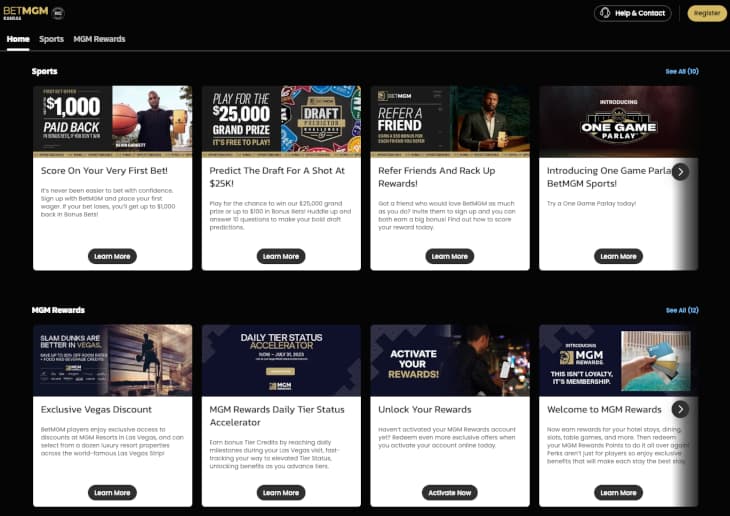Switch to the Sports tab
The image size is (730, 516).
point(51,39)
